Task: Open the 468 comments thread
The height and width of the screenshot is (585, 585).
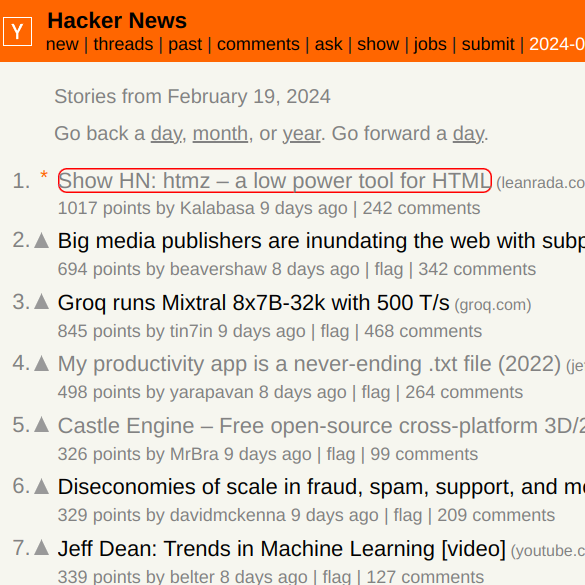Action: click(x=423, y=331)
